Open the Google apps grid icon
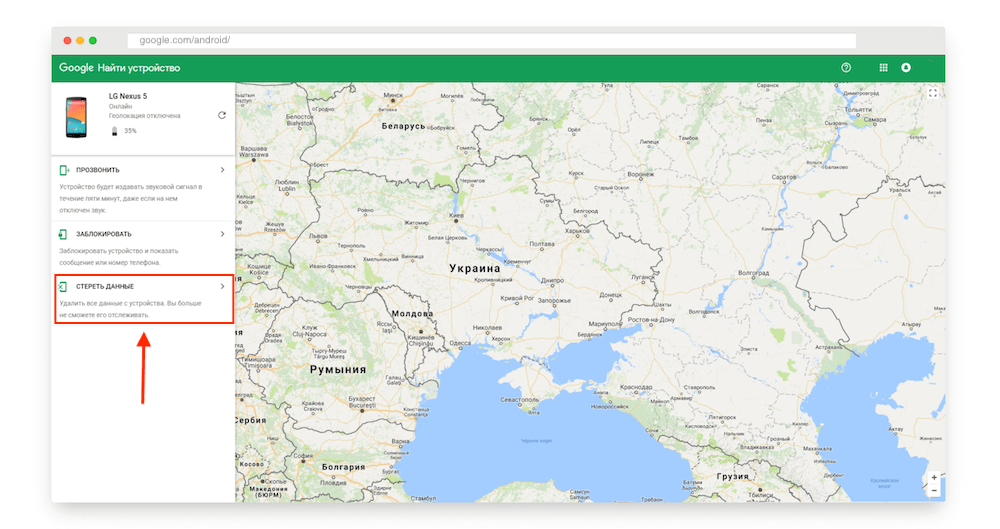The width and height of the screenshot is (1000, 529). pyautogui.click(x=883, y=68)
